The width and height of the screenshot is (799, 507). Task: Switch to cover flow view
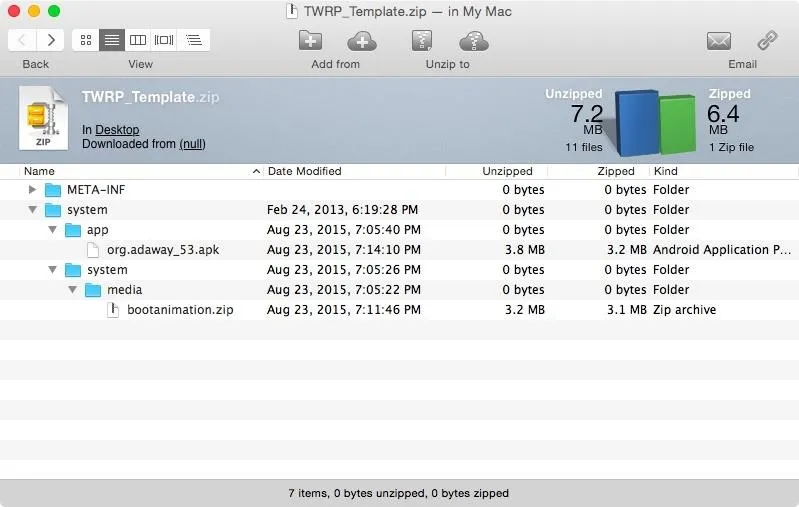(164, 40)
